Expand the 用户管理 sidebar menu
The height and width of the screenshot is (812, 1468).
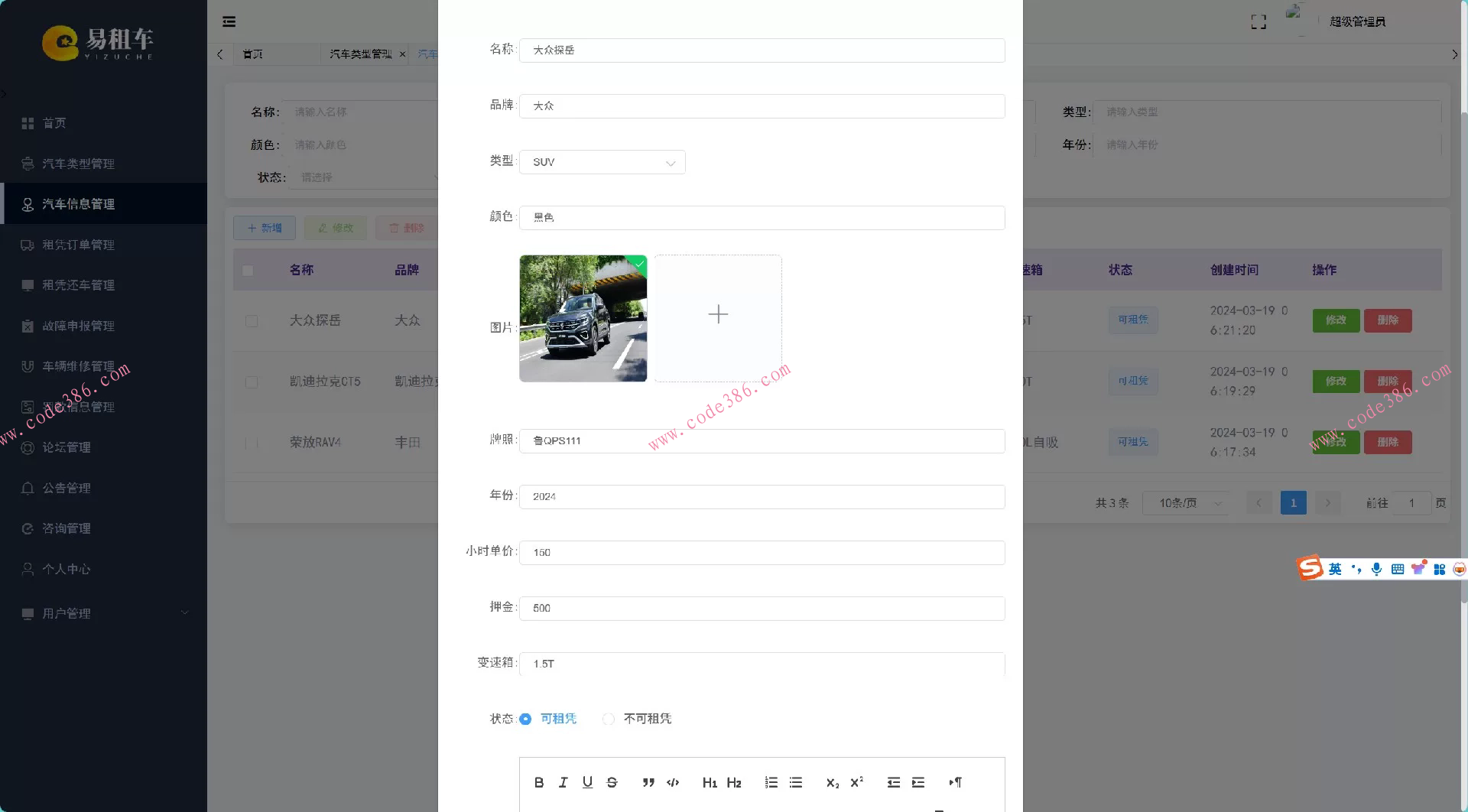click(x=103, y=612)
